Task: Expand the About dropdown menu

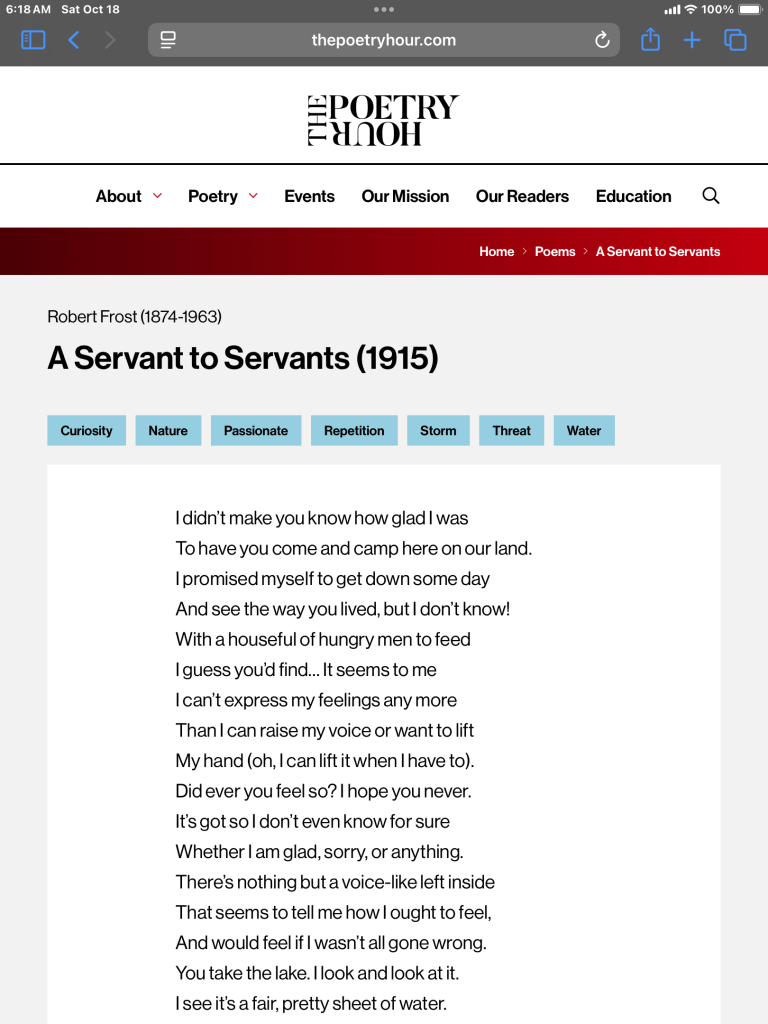Action: click(128, 196)
